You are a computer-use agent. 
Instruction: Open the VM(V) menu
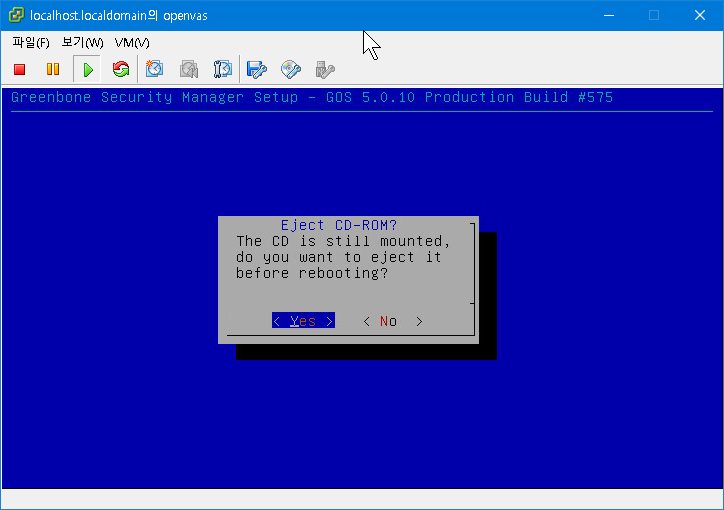[132, 43]
